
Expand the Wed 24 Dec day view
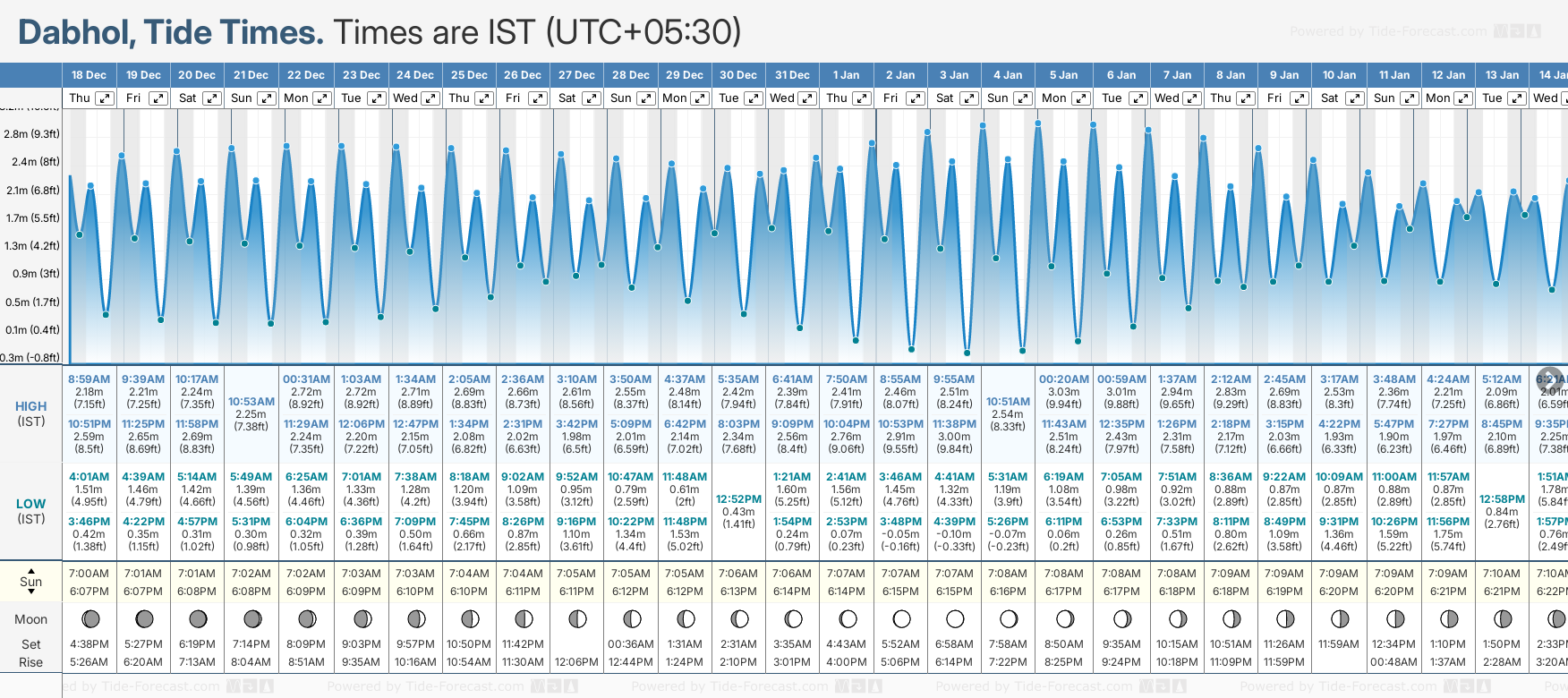click(x=430, y=98)
